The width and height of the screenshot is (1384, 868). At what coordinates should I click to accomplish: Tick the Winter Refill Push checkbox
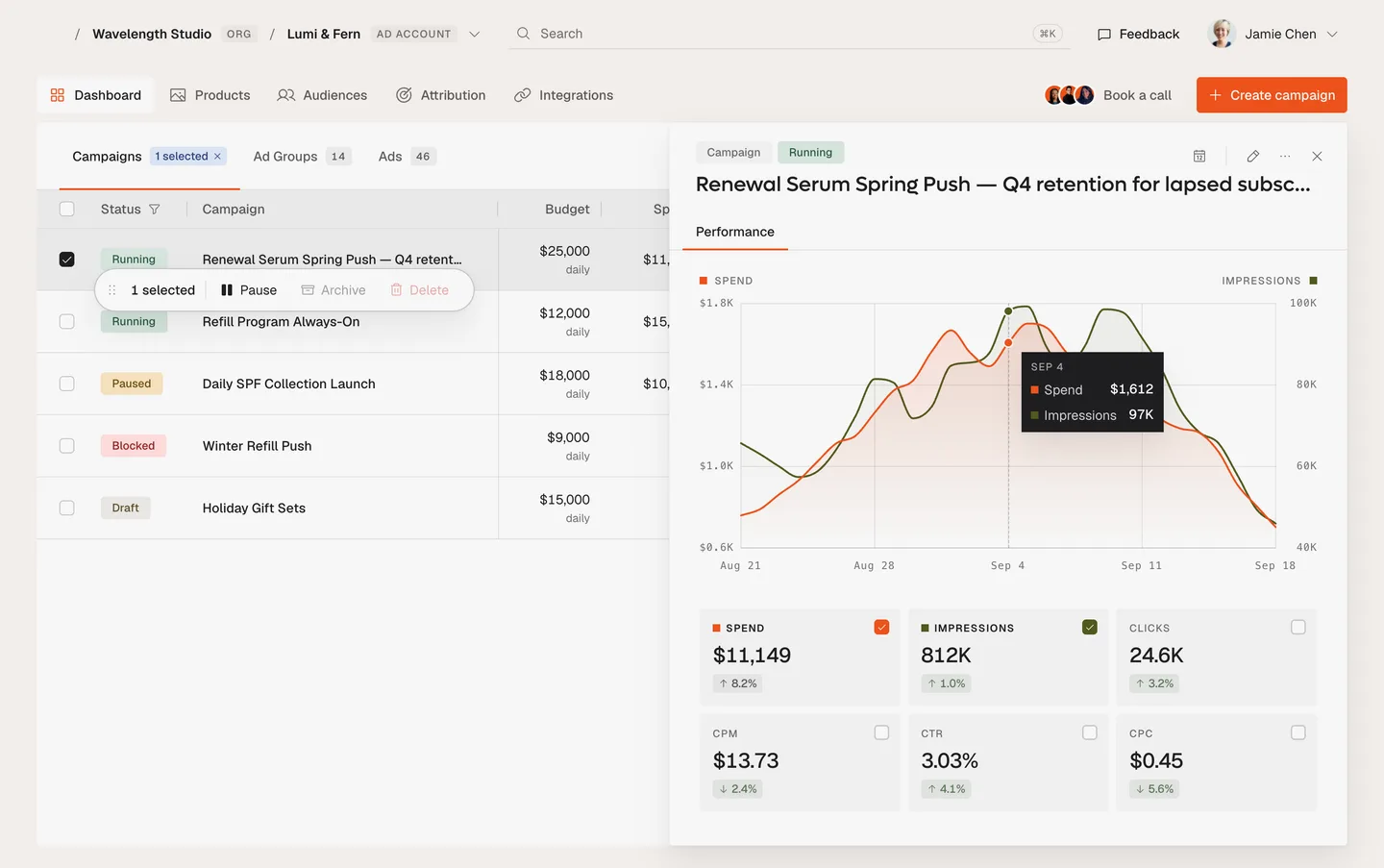pos(66,446)
